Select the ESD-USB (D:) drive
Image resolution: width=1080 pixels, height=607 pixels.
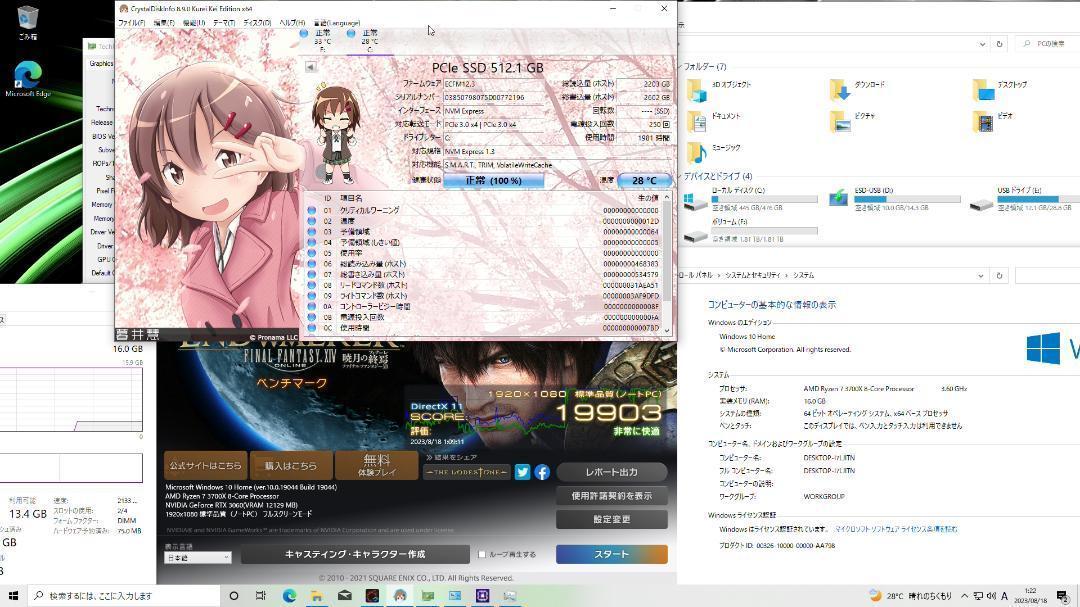(895, 198)
